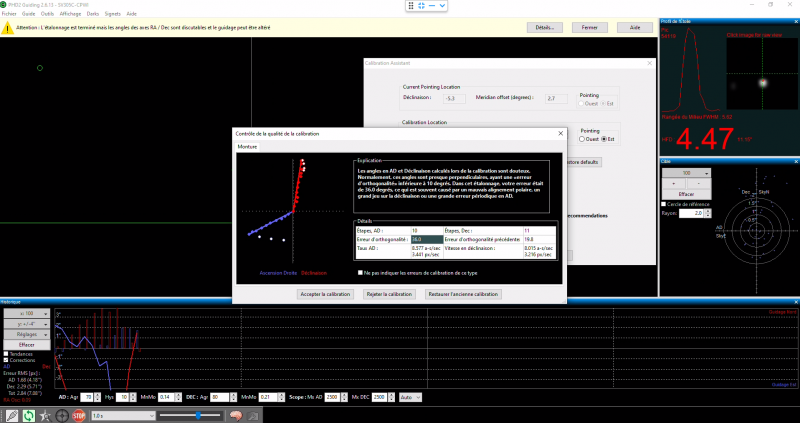The image size is (800, 423).
Task: Close the Calibration Assistant window
Action: (649, 63)
